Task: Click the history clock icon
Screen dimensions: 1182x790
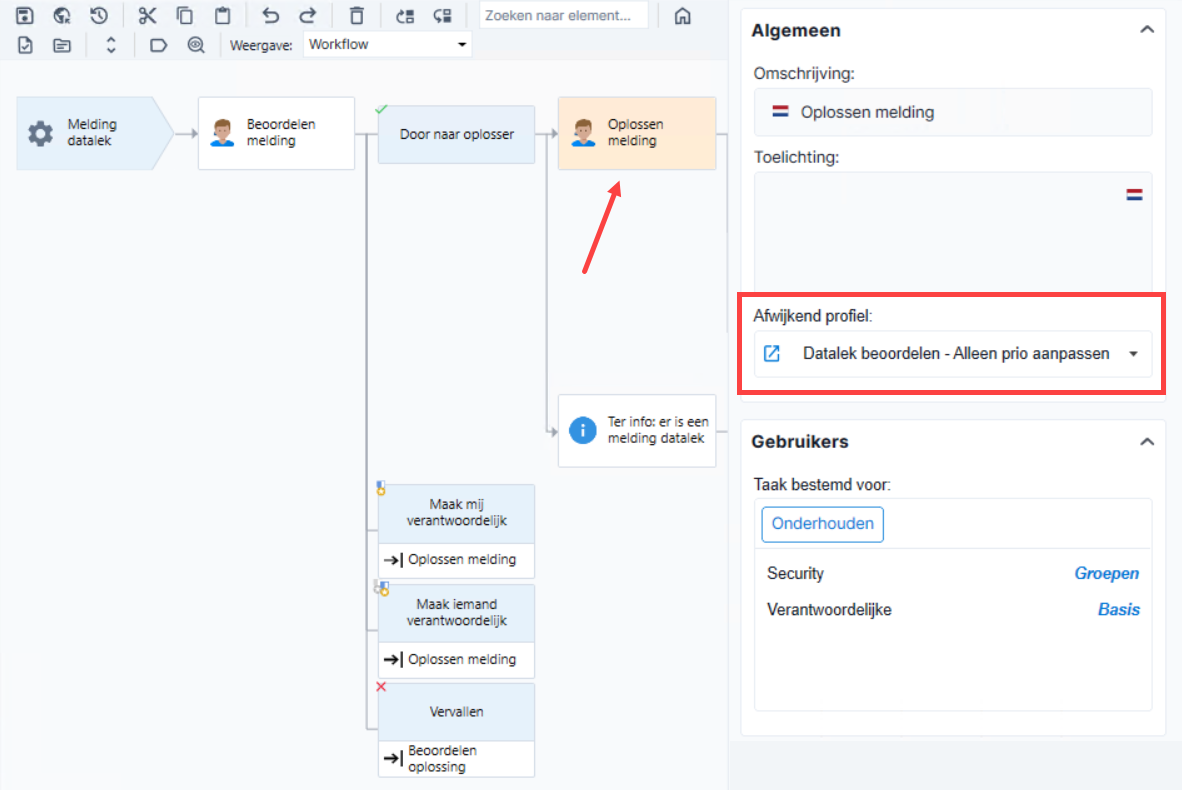Action: (99, 15)
